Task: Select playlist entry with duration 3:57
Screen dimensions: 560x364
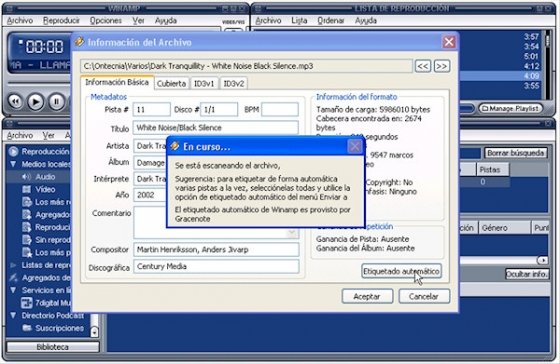Action: pos(531,37)
